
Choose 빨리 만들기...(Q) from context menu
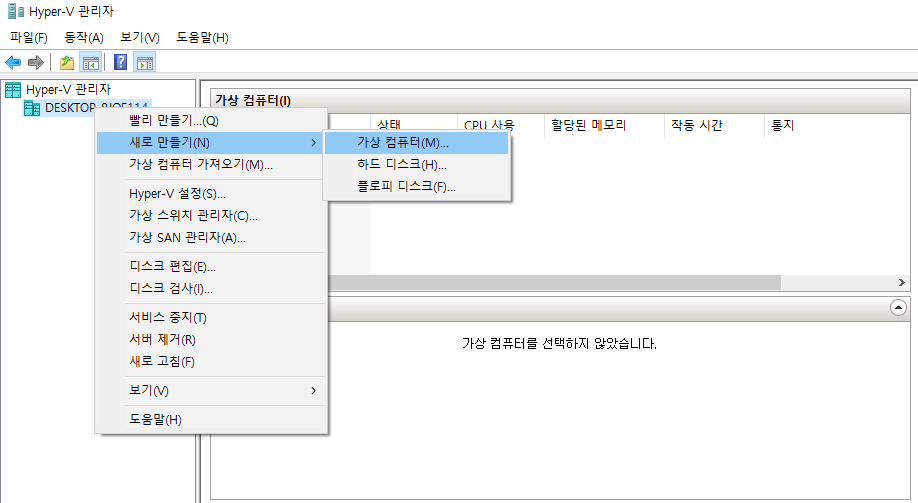210,121
